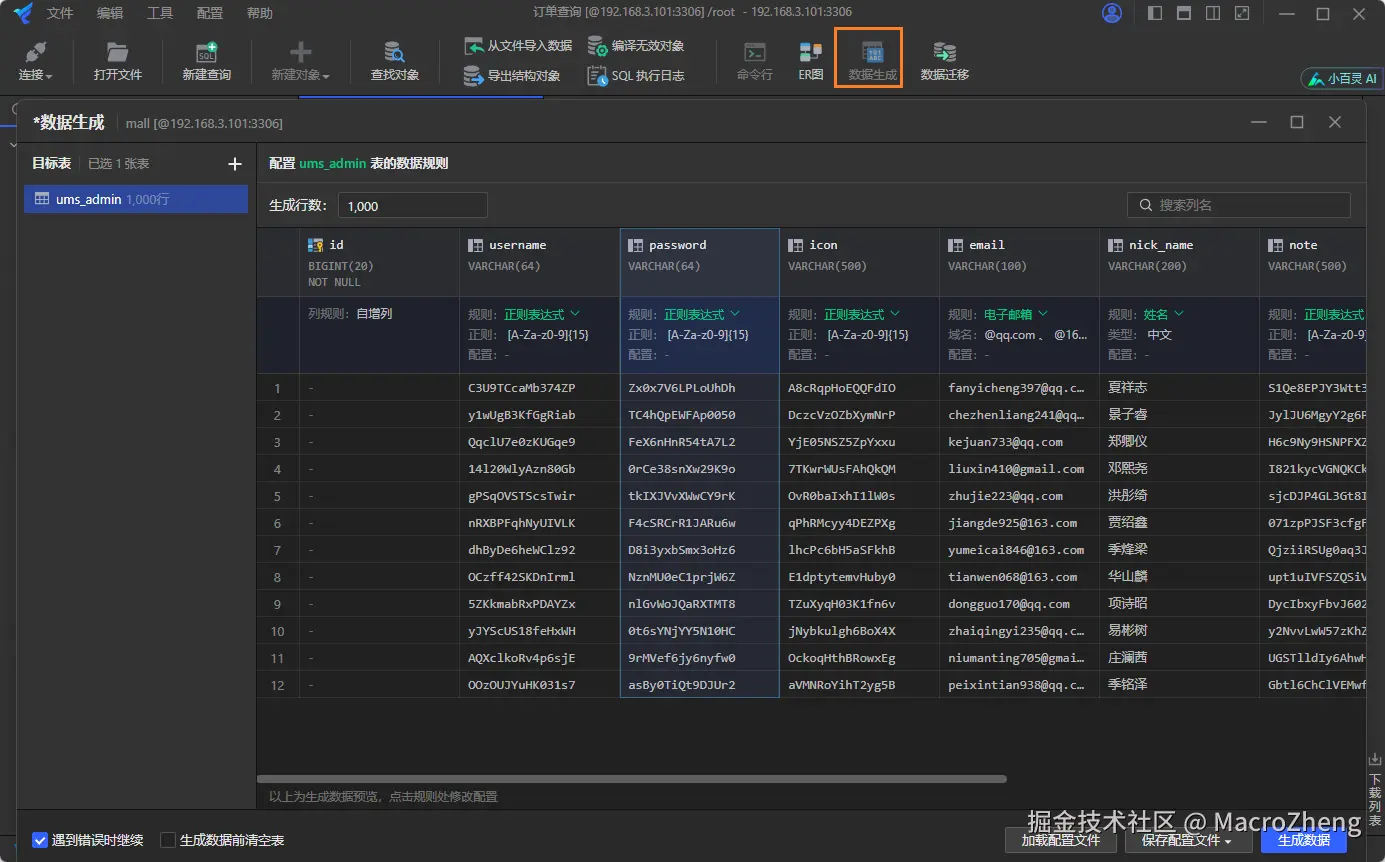The height and width of the screenshot is (862, 1385).
Task: Click the cell kejuan733@qq.com
Action: [1019, 442]
